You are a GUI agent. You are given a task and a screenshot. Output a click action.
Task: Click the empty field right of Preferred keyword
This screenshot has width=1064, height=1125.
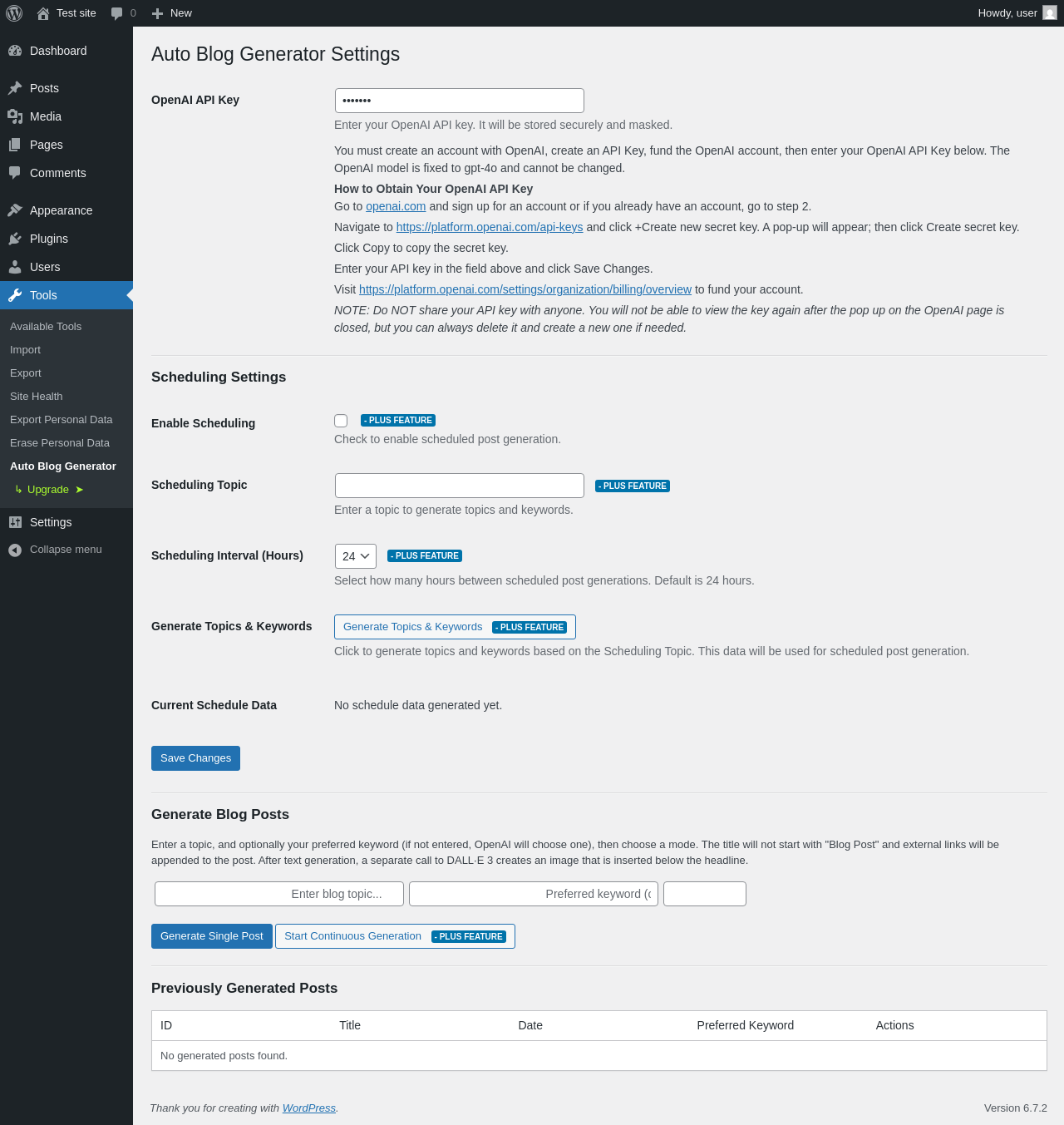coord(705,894)
